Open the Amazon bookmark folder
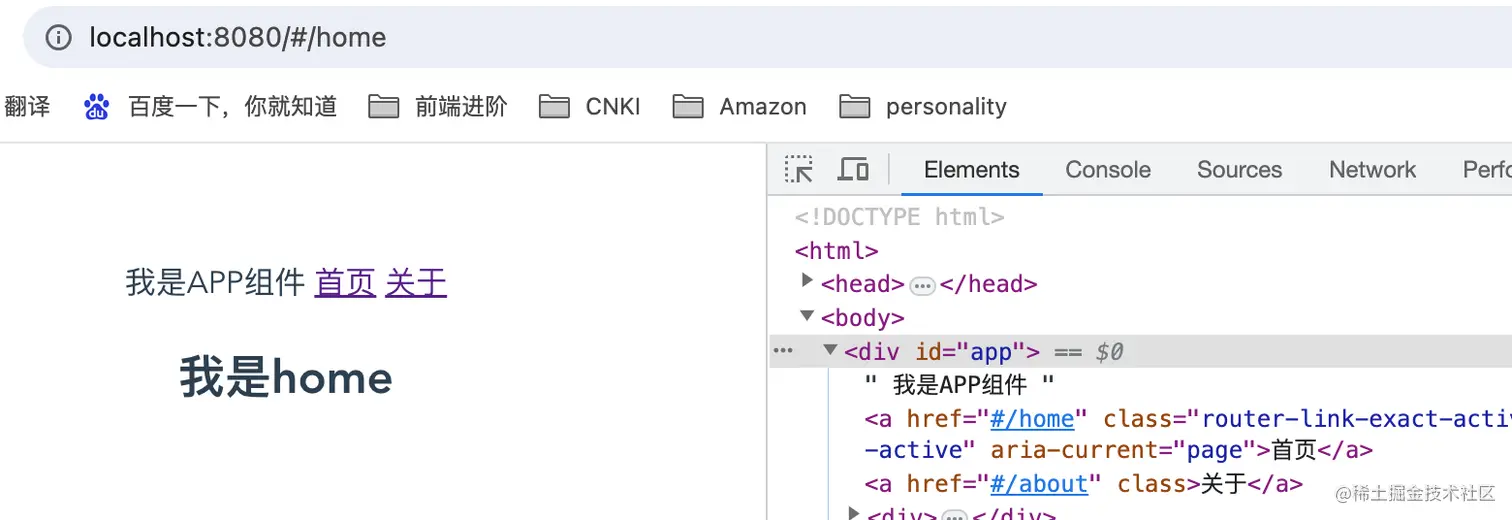Screen dimensions: 1512x520 pos(739,106)
